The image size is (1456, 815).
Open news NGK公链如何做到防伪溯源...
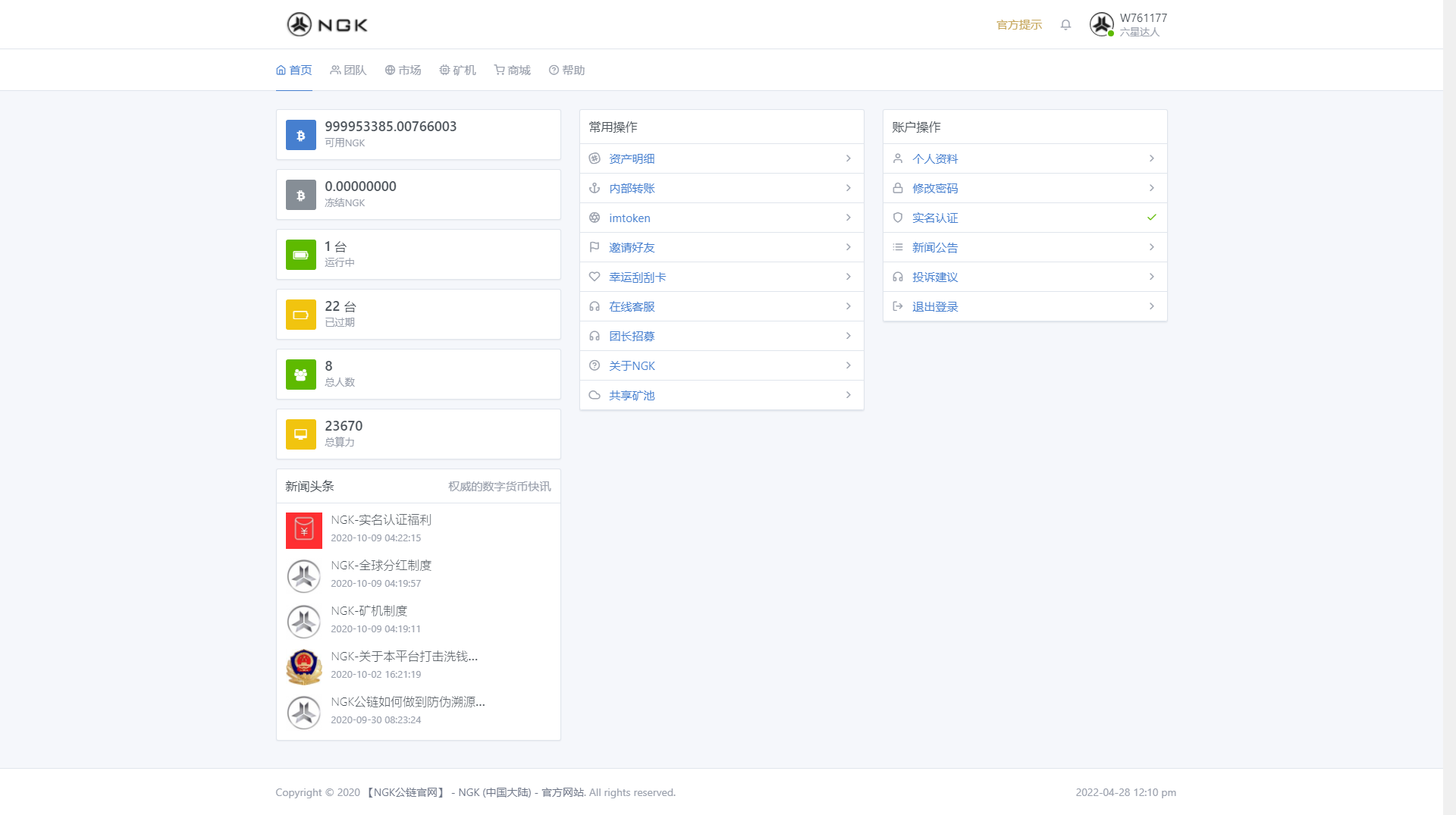coord(408,701)
